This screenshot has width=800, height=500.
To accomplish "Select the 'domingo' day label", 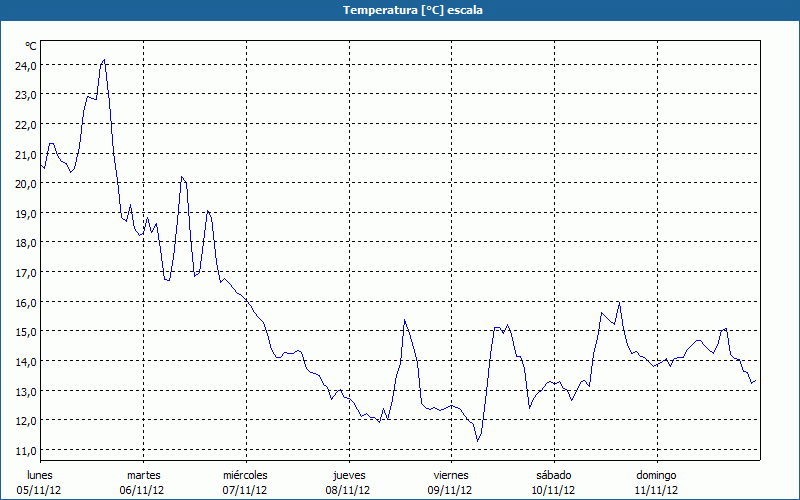I will (656, 475).
